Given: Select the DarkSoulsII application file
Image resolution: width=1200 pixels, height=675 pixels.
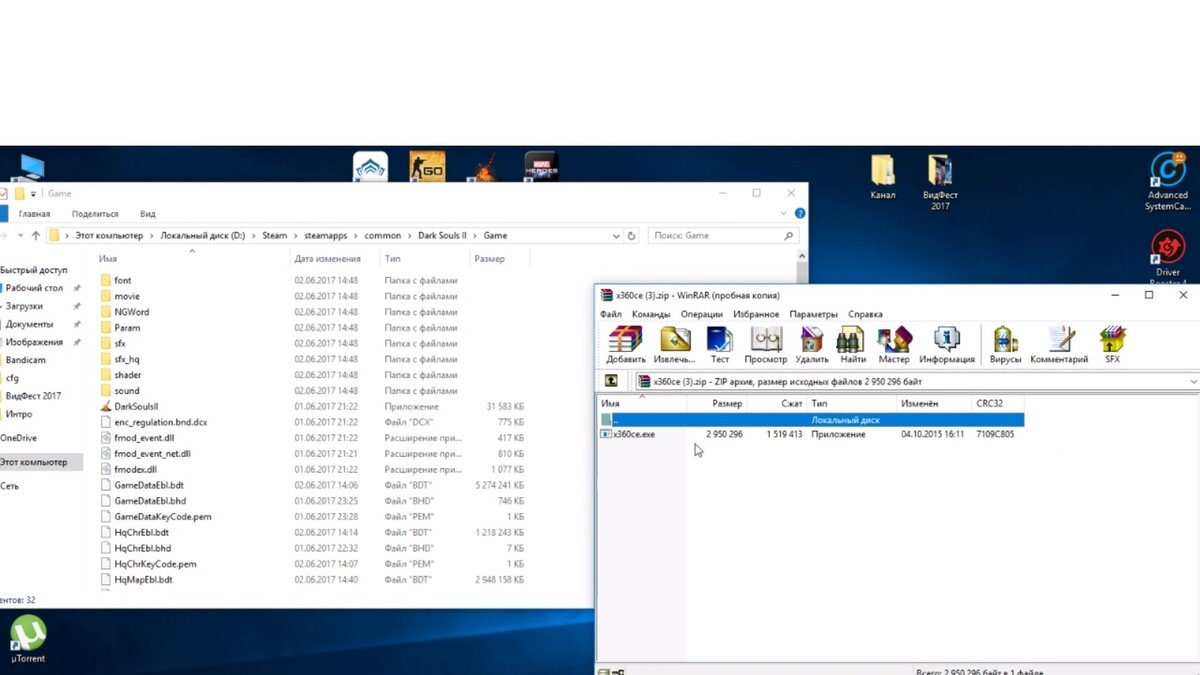Looking at the screenshot, I should point(136,406).
